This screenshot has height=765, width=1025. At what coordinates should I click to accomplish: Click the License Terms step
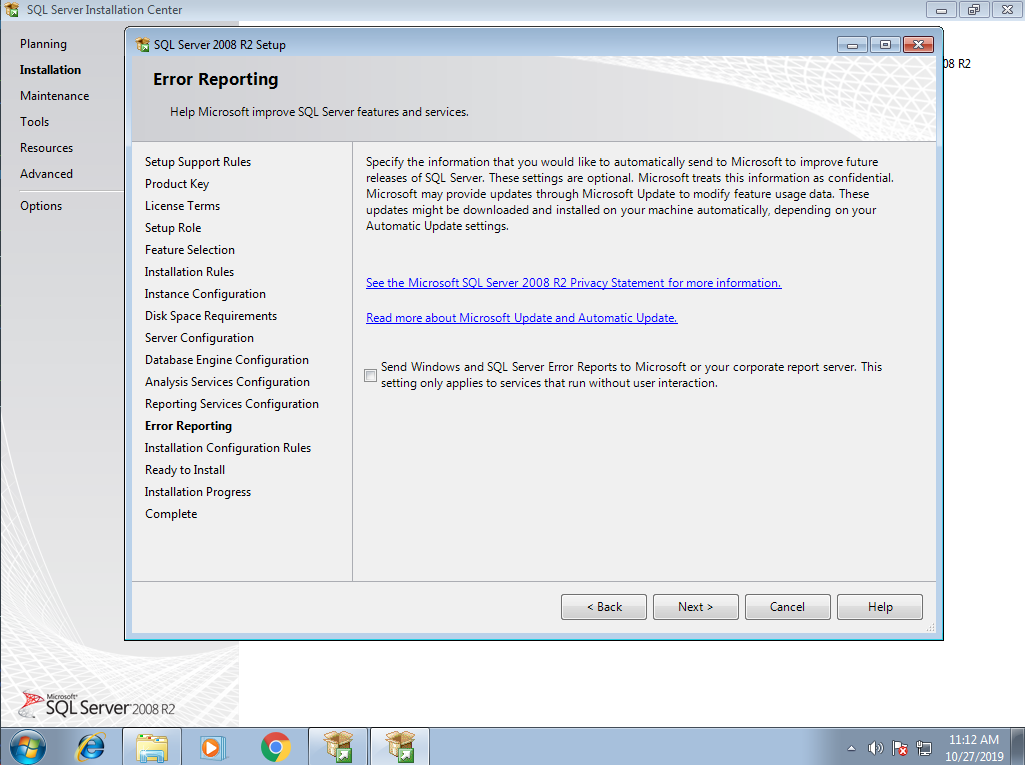182,206
